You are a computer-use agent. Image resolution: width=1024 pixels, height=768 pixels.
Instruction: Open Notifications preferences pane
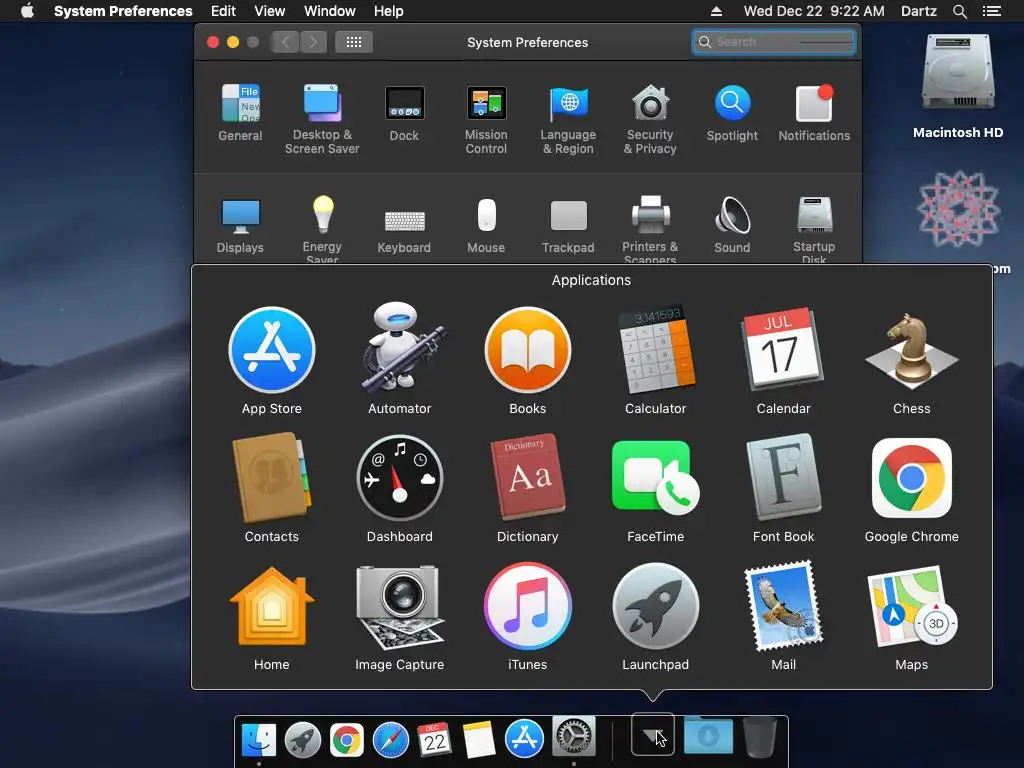coord(814,113)
